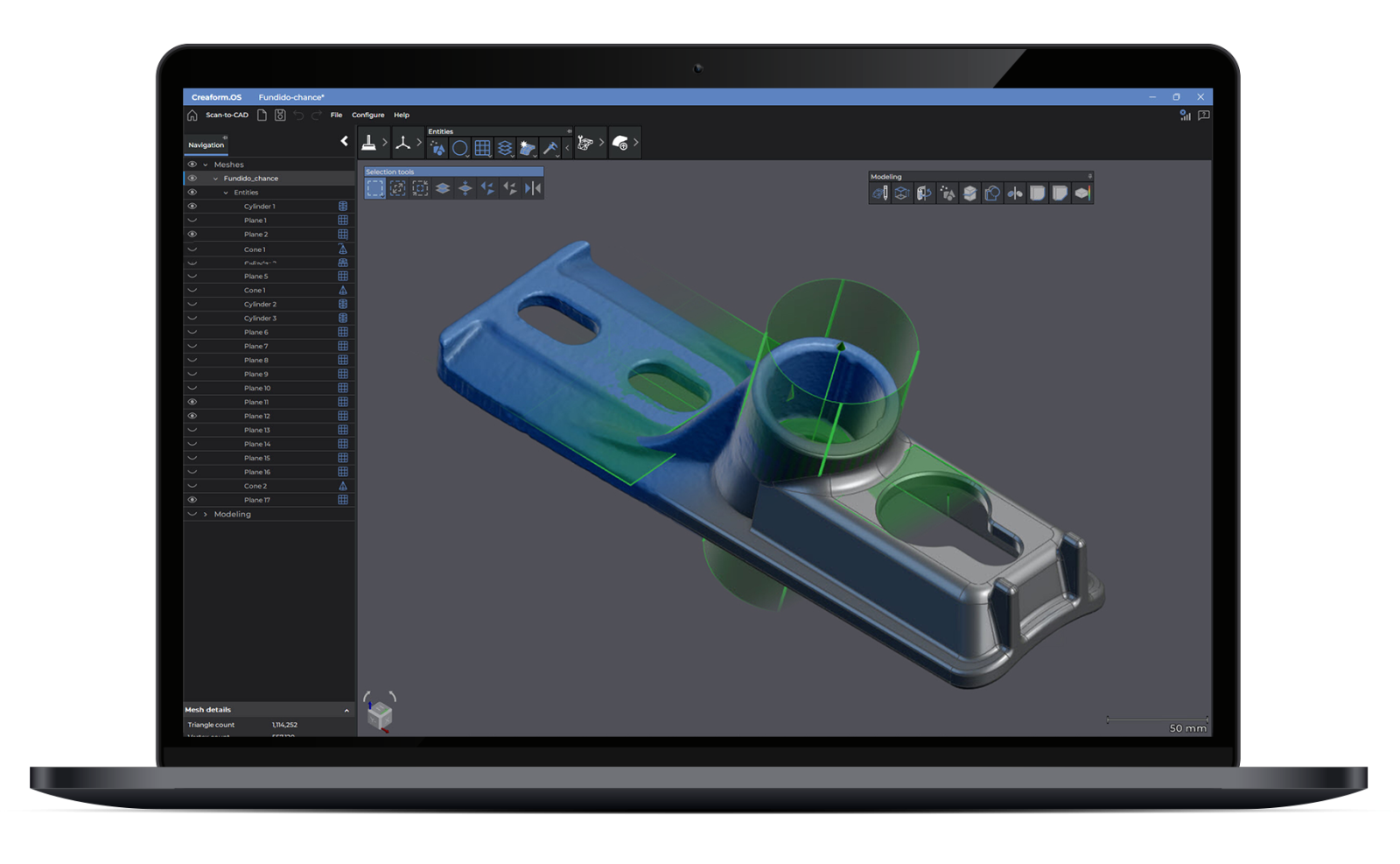Click the Home icon
Image resolution: width=1400 pixels, height=864 pixels.
[x=192, y=116]
